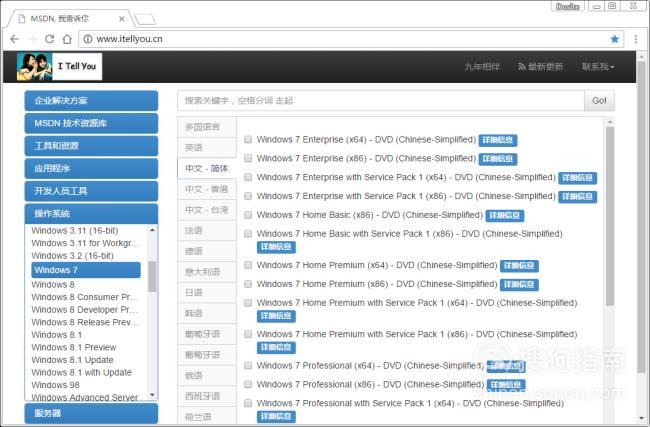Check Windows 7 Enterprise (x64) DVD checkbox
The height and width of the screenshot is (427, 650).
click(248, 140)
